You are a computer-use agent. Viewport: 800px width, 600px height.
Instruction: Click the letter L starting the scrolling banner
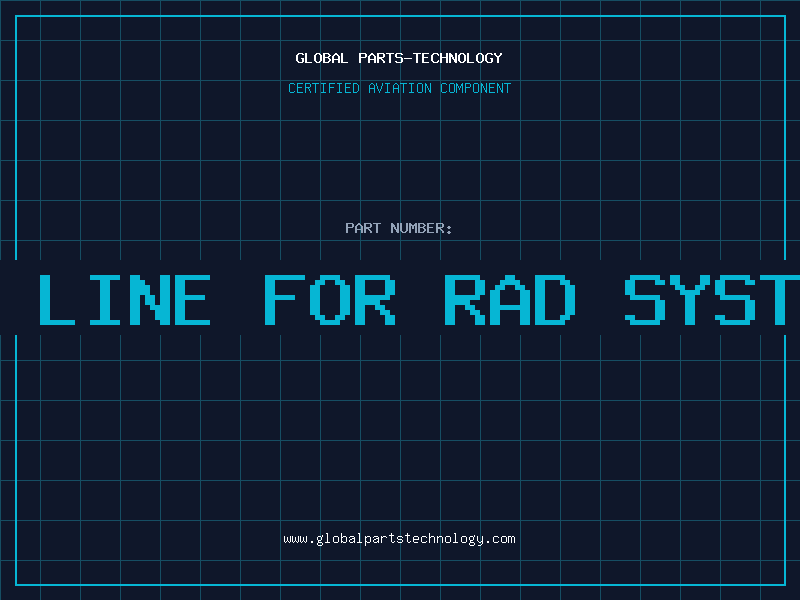[56, 299]
